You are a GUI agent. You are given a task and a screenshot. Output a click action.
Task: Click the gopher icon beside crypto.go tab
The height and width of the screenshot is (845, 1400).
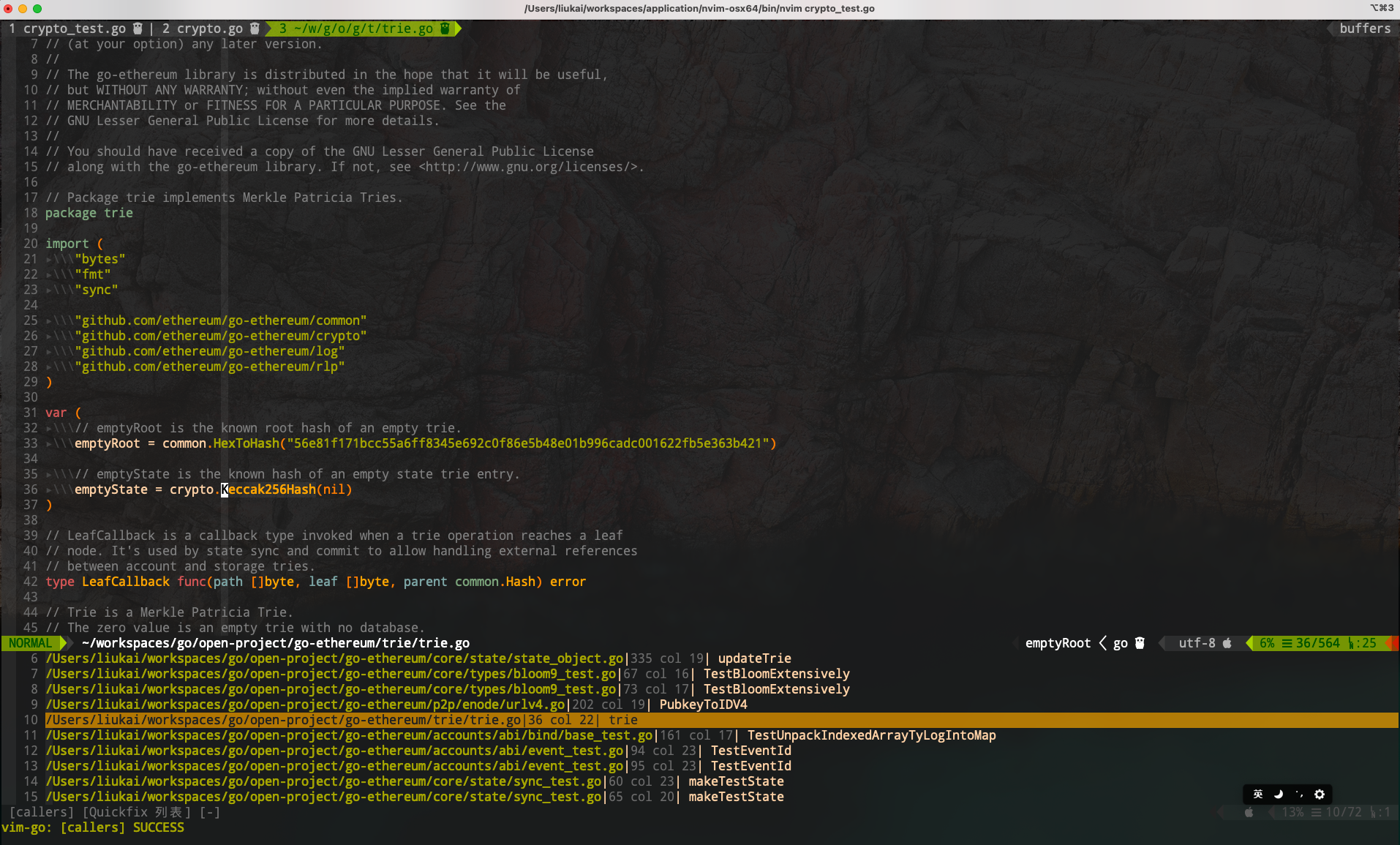point(255,29)
